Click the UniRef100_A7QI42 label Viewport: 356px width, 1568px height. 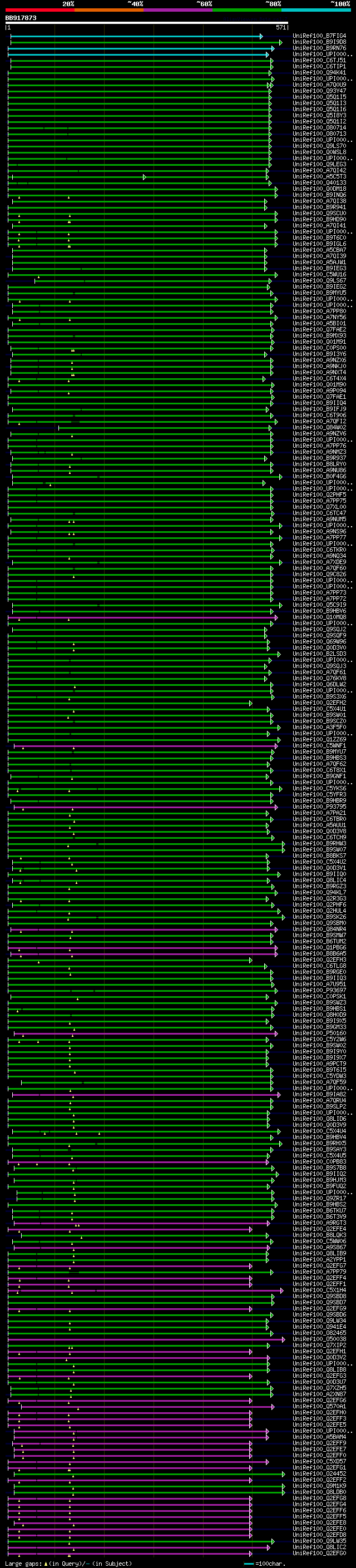pos(319,171)
